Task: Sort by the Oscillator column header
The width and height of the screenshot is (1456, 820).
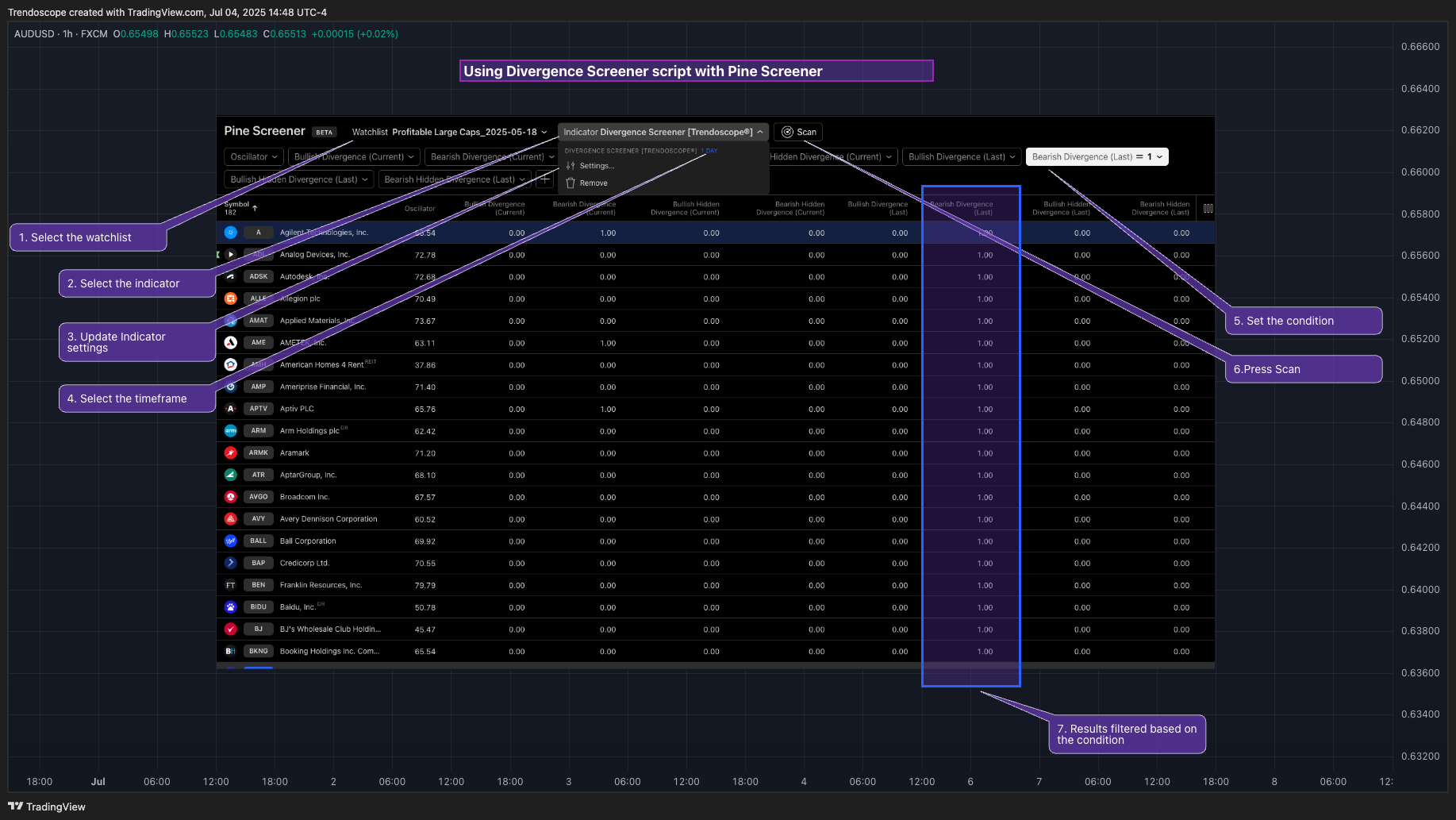Action: click(420, 209)
